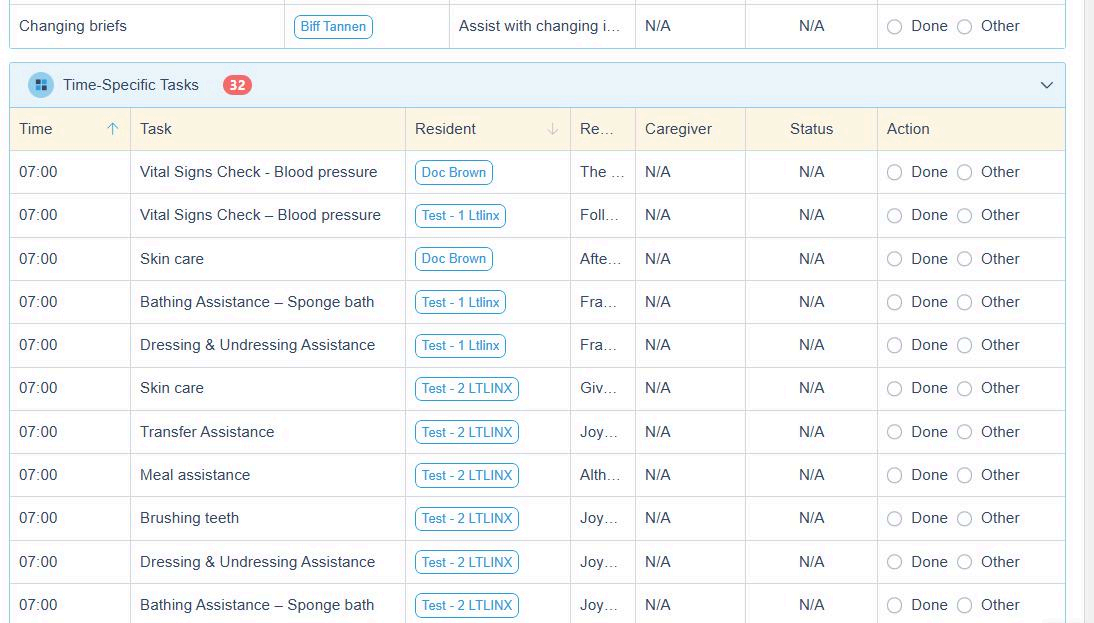Click the Status column header

click(x=811, y=129)
